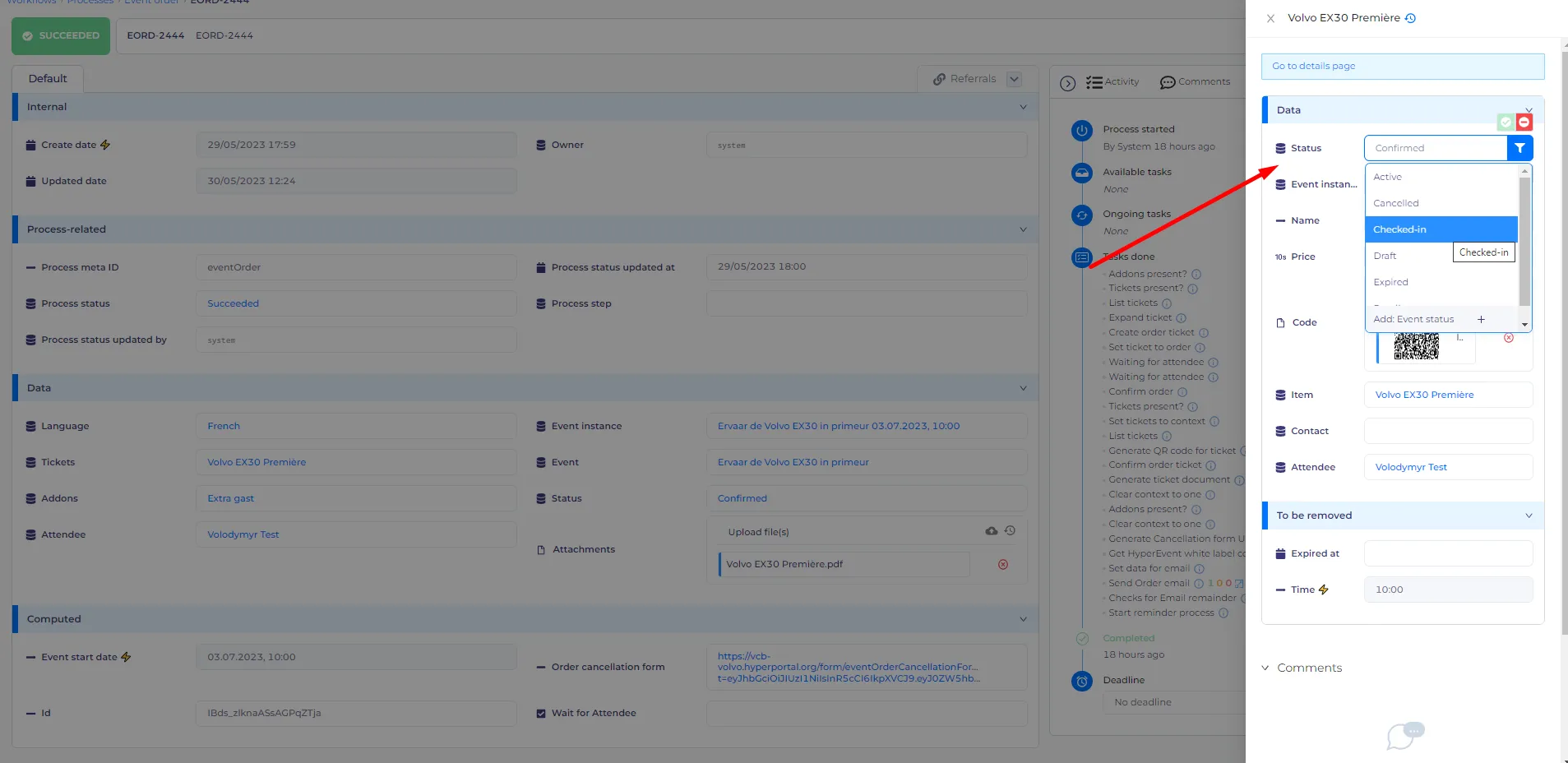Show info for Create order ticket task
This screenshot has height=763, width=1568.
tap(1204, 333)
